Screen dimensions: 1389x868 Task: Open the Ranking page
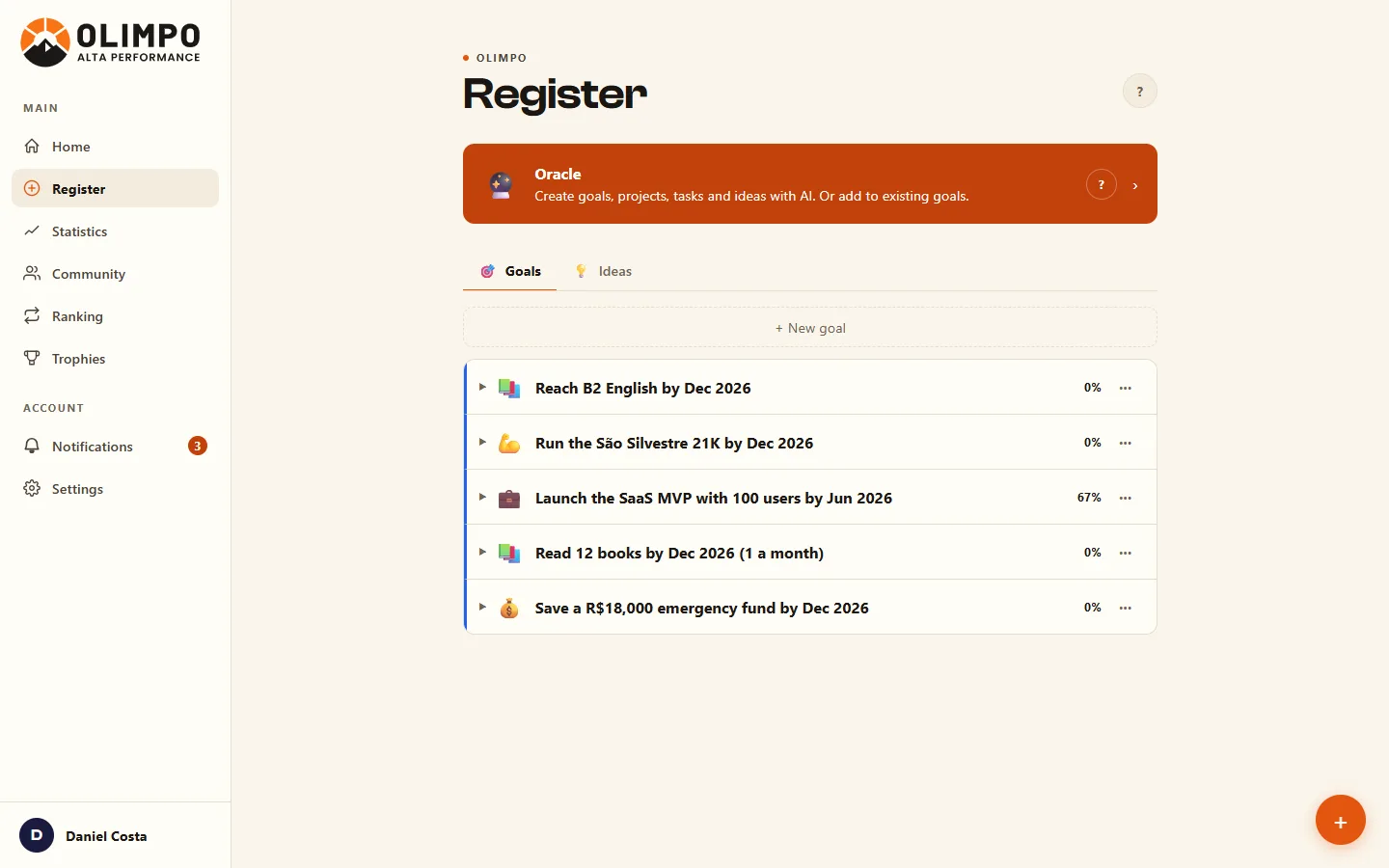point(115,316)
